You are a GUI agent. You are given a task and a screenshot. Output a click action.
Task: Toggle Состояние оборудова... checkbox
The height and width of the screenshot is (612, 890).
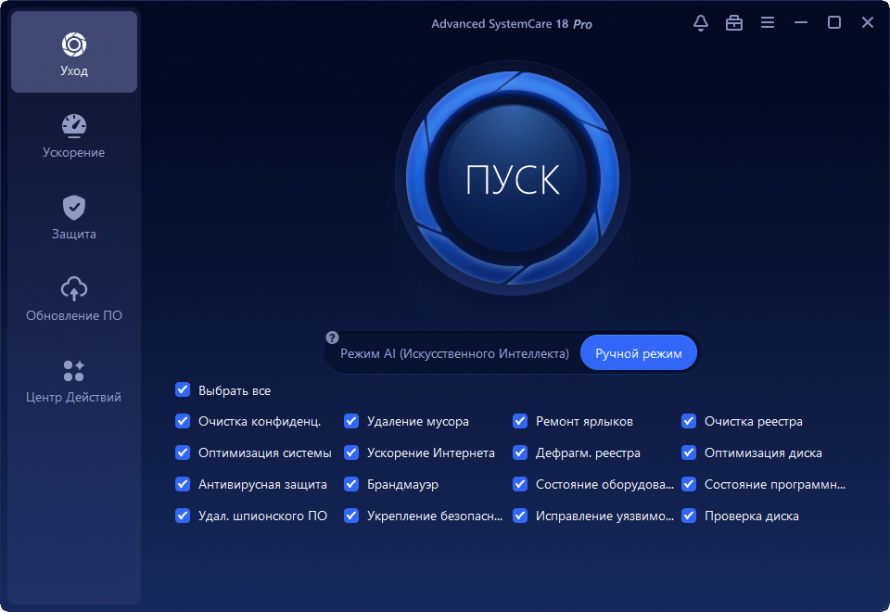coord(520,484)
